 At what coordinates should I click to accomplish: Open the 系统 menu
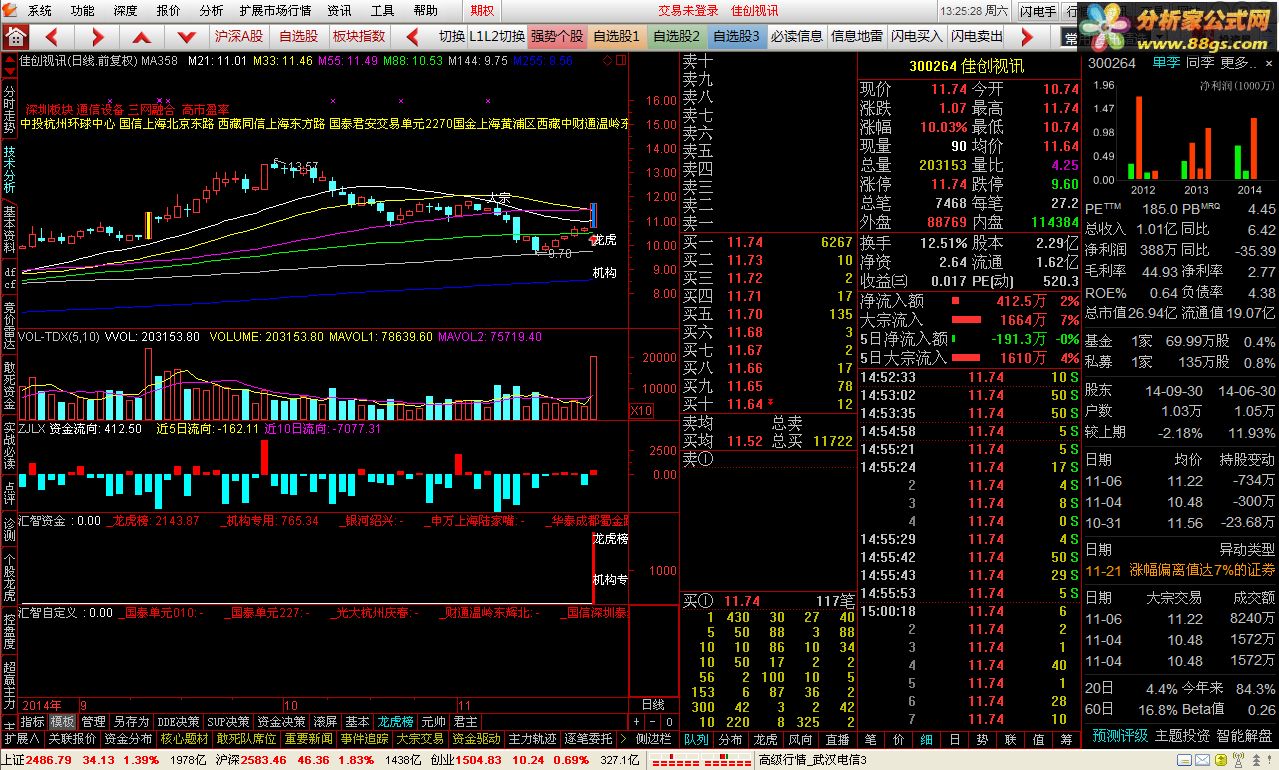pyautogui.click(x=40, y=11)
